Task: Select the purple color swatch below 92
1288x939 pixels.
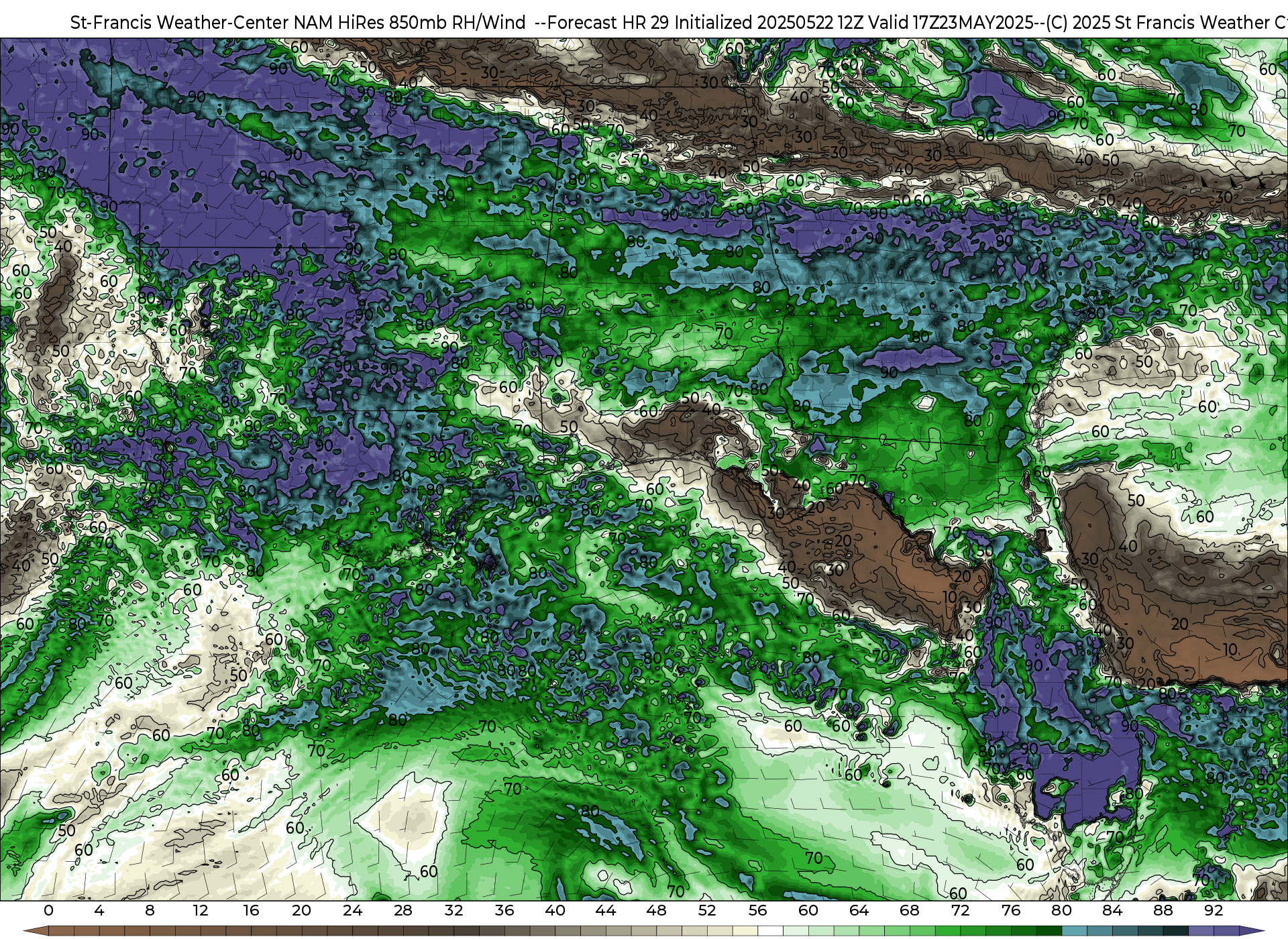Action: click(1226, 931)
